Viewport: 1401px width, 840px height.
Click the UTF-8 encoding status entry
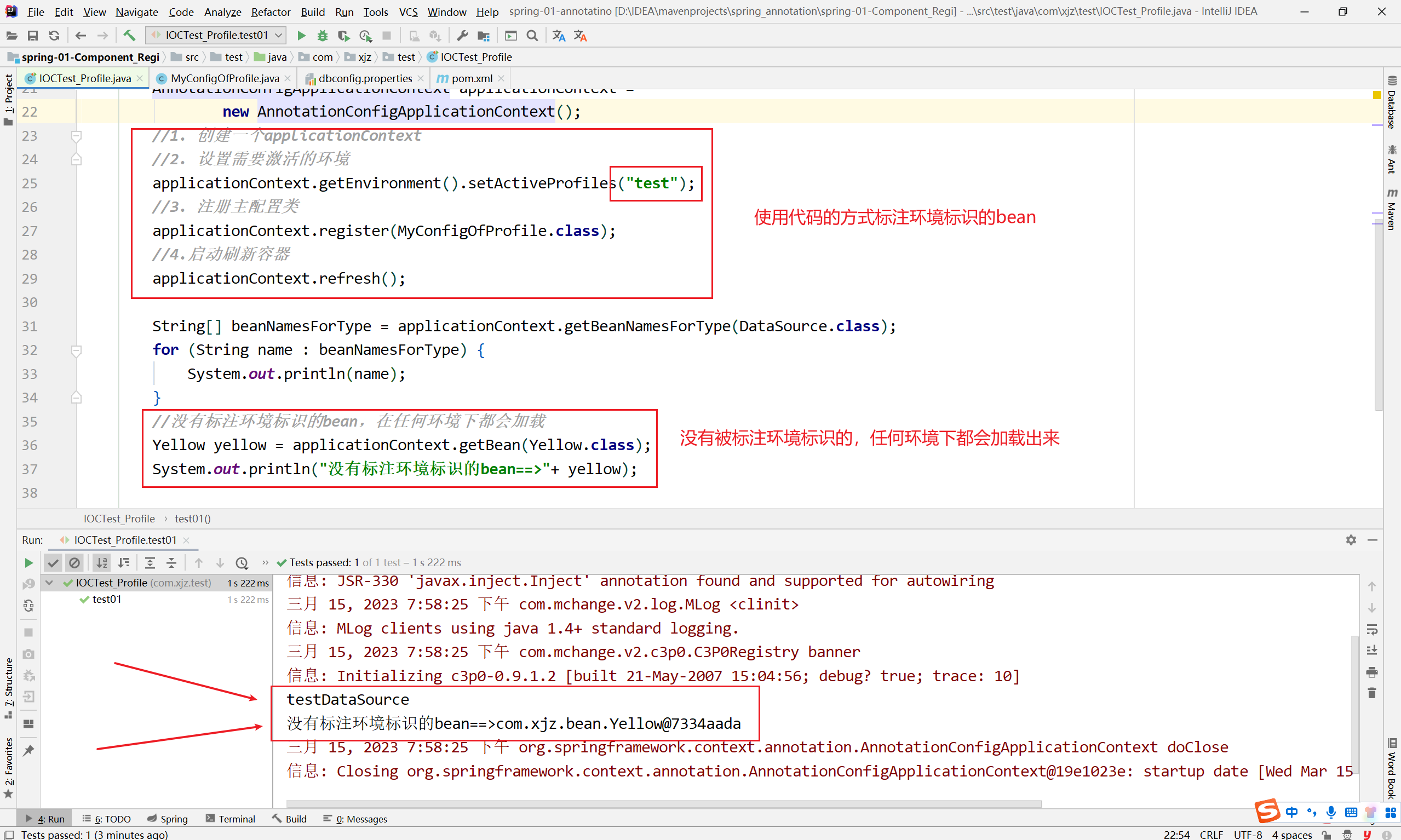(x=1248, y=835)
